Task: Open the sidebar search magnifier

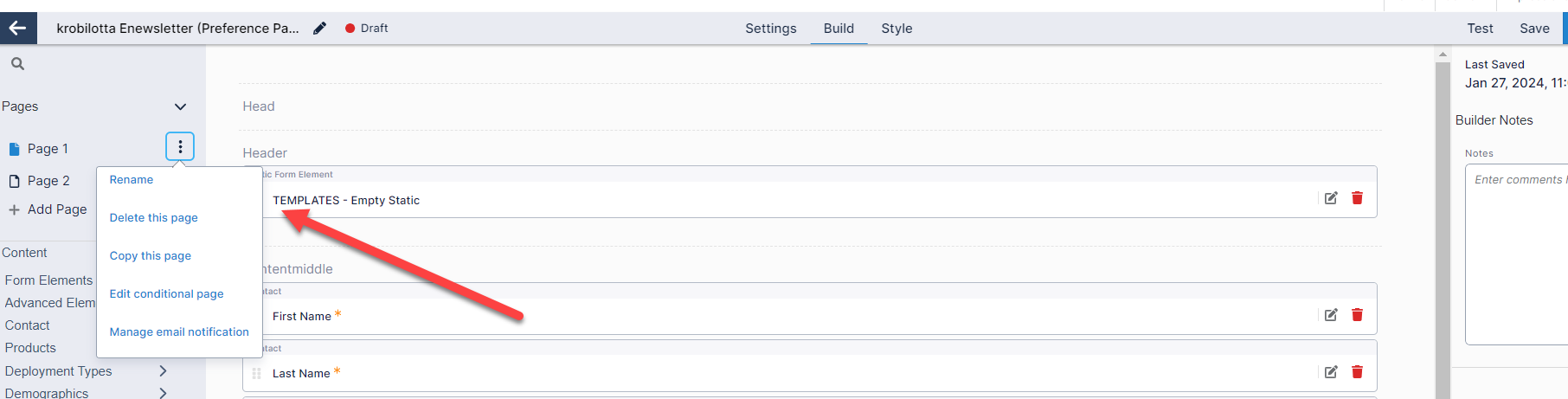Action: 17,64
